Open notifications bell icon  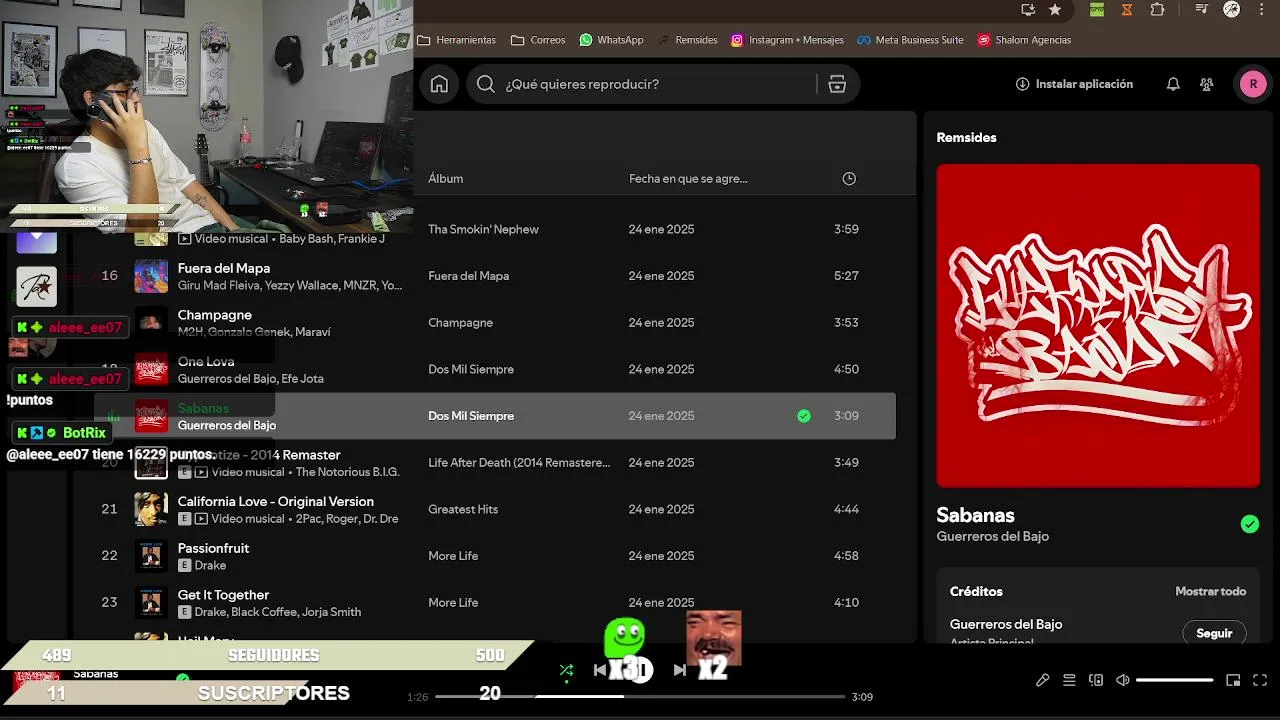[x=1173, y=84]
